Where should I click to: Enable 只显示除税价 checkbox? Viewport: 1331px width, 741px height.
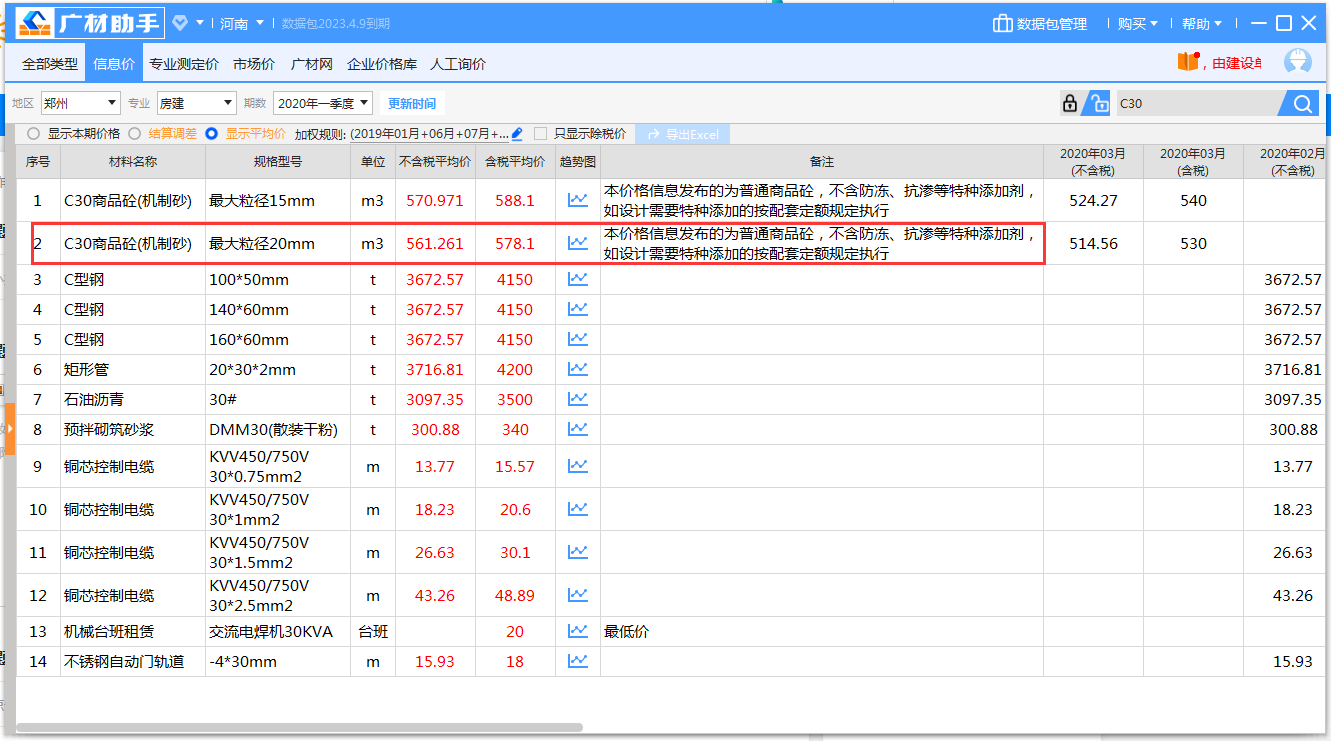[541, 133]
